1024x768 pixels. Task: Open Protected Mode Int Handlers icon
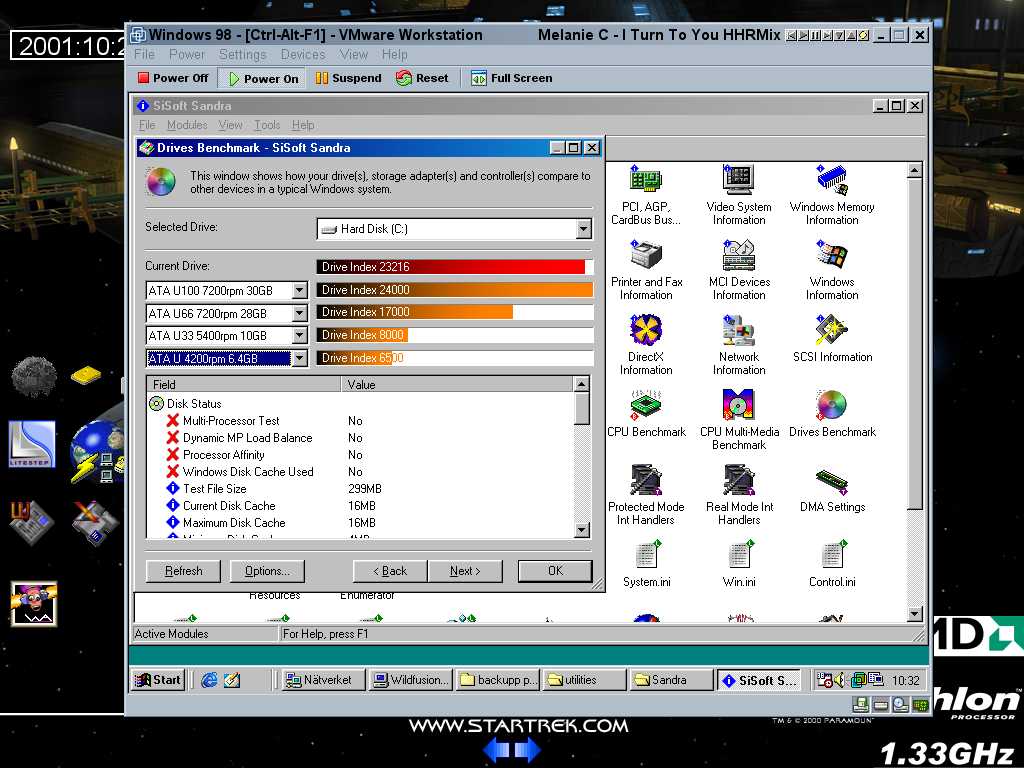click(646, 480)
